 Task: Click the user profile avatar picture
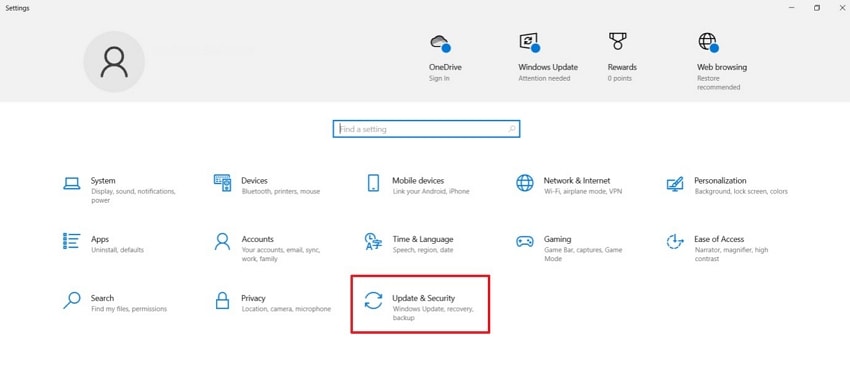[114, 62]
